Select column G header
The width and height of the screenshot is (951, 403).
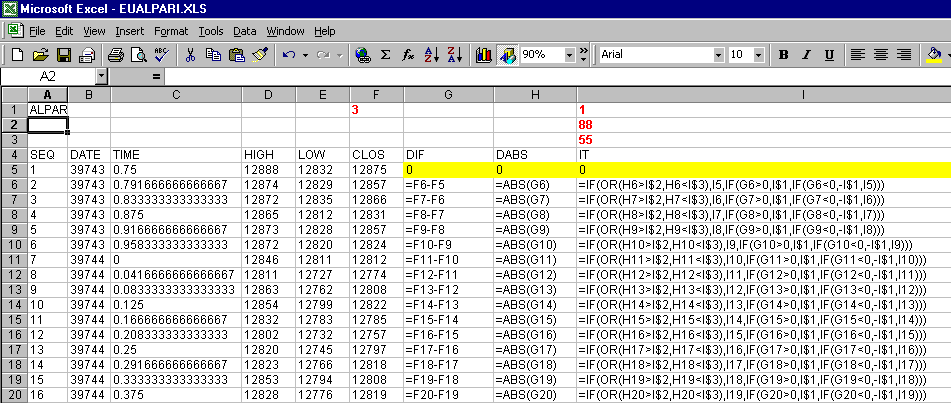point(448,94)
